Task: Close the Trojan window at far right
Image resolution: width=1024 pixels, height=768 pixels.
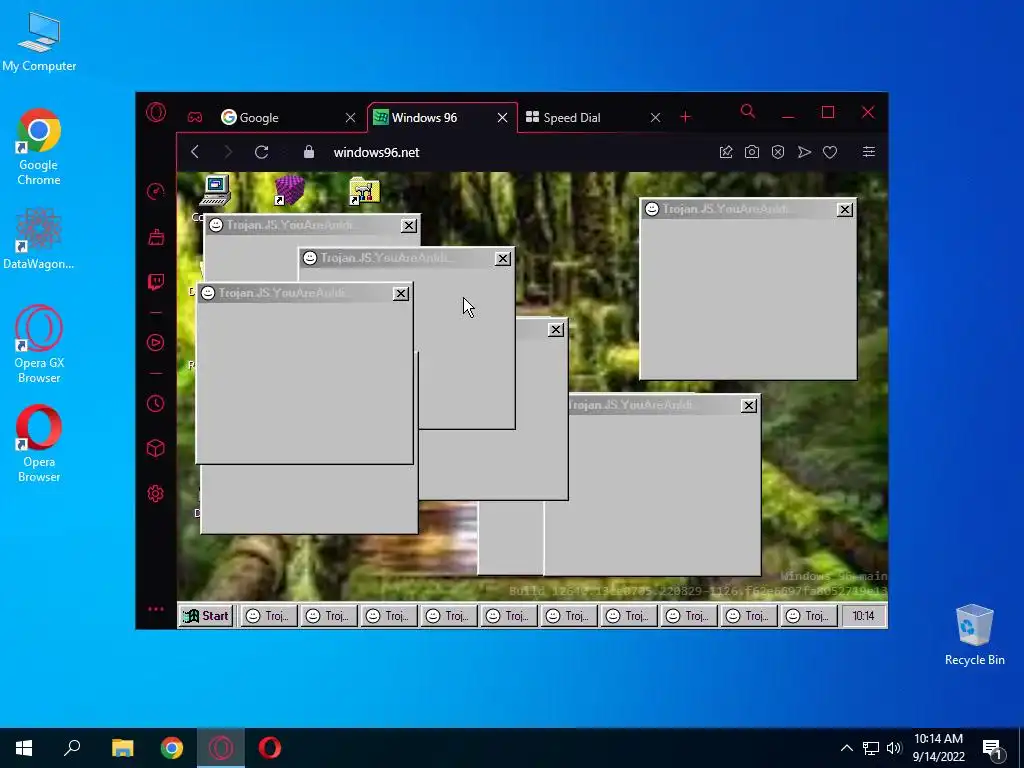Action: tap(844, 210)
